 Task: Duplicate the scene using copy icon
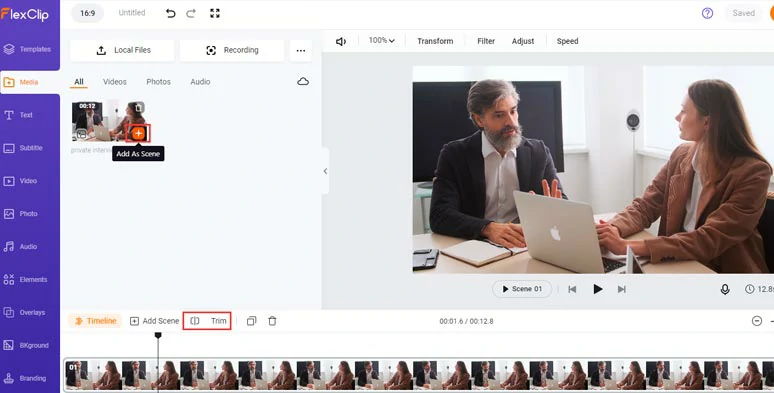click(x=251, y=321)
